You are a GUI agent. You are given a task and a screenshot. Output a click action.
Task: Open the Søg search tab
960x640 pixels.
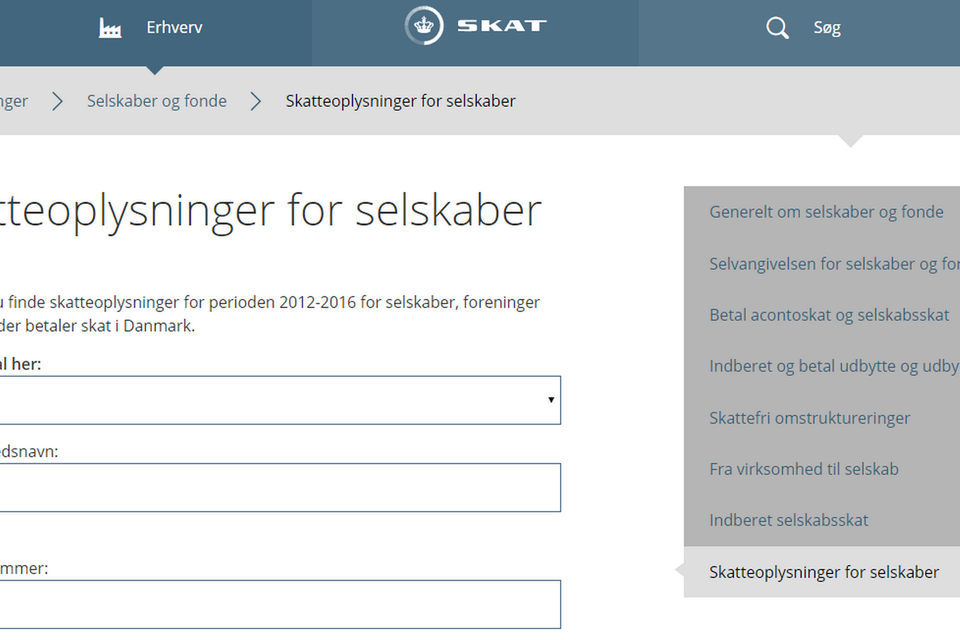click(827, 28)
